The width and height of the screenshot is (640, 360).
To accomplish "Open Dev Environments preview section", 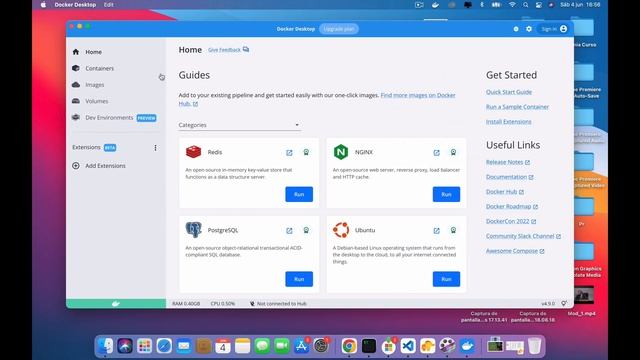I will click(x=114, y=118).
